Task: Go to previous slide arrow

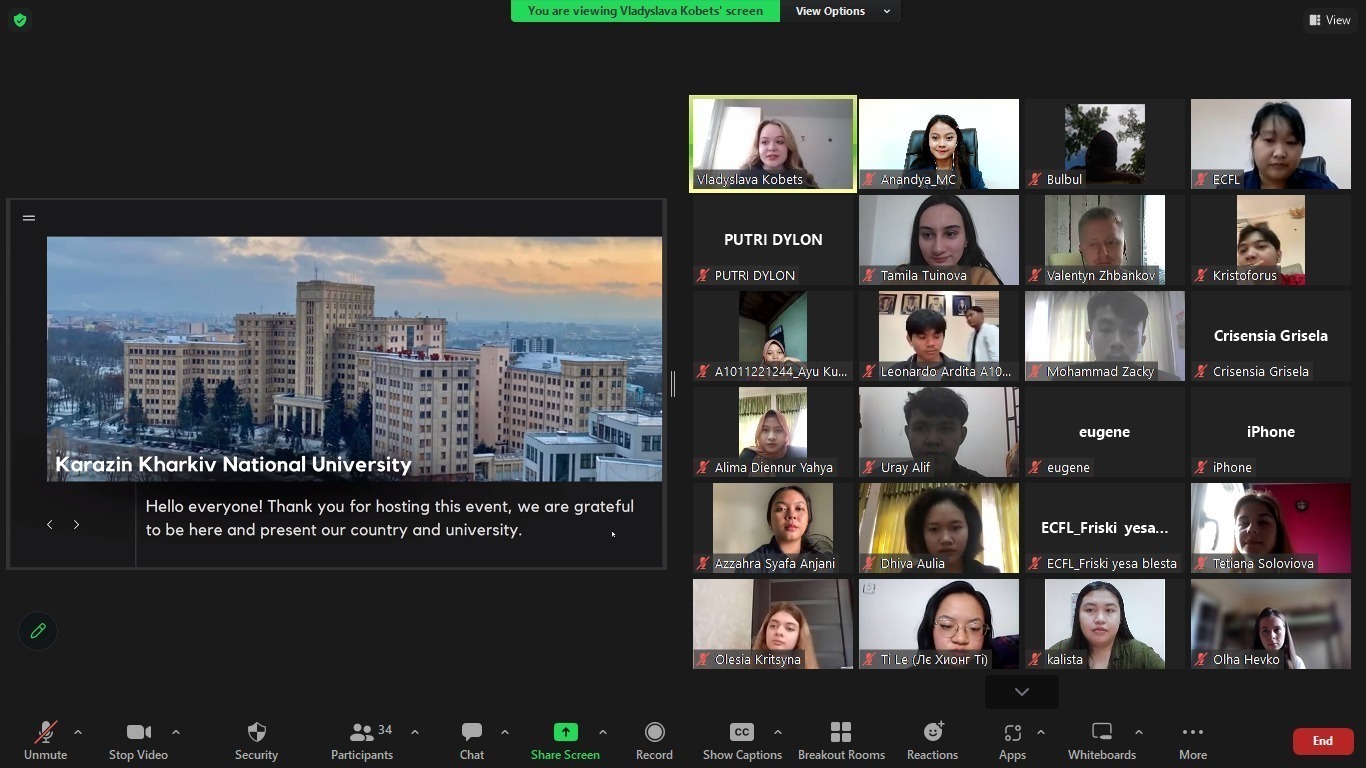Action: click(x=49, y=524)
